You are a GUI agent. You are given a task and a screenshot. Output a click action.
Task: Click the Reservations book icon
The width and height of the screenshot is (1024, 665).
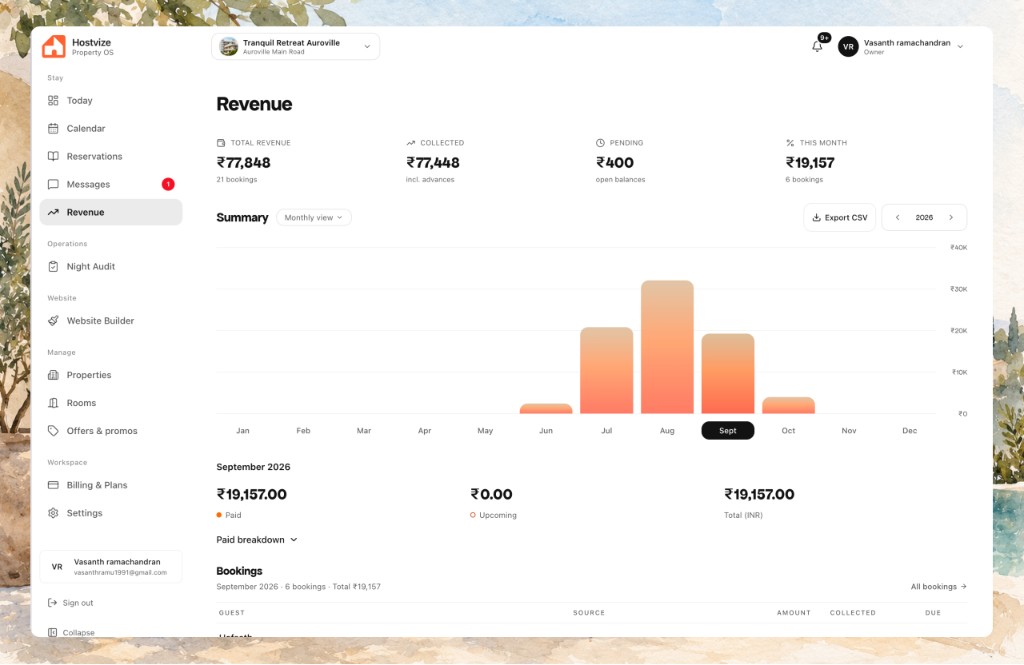[x=53, y=156]
